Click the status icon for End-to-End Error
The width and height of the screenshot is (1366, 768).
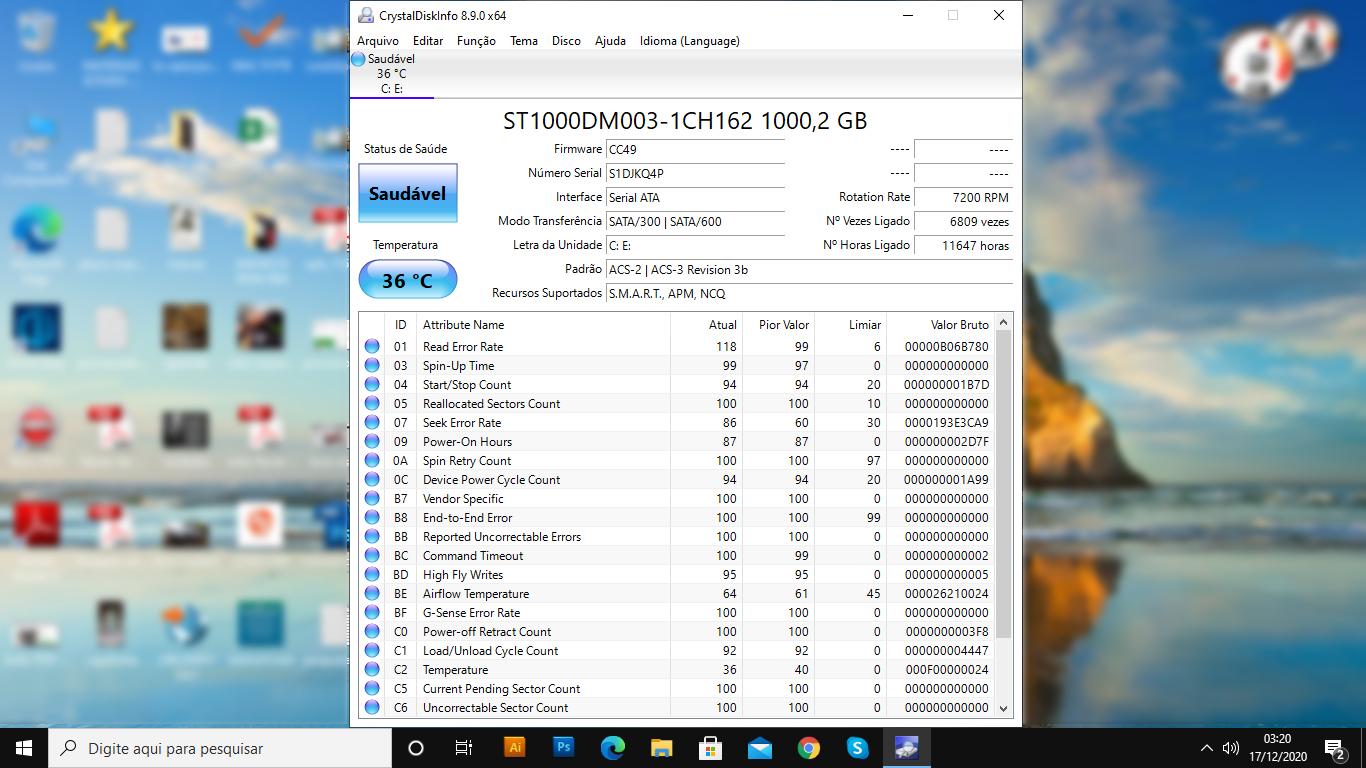tap(372, 518)
